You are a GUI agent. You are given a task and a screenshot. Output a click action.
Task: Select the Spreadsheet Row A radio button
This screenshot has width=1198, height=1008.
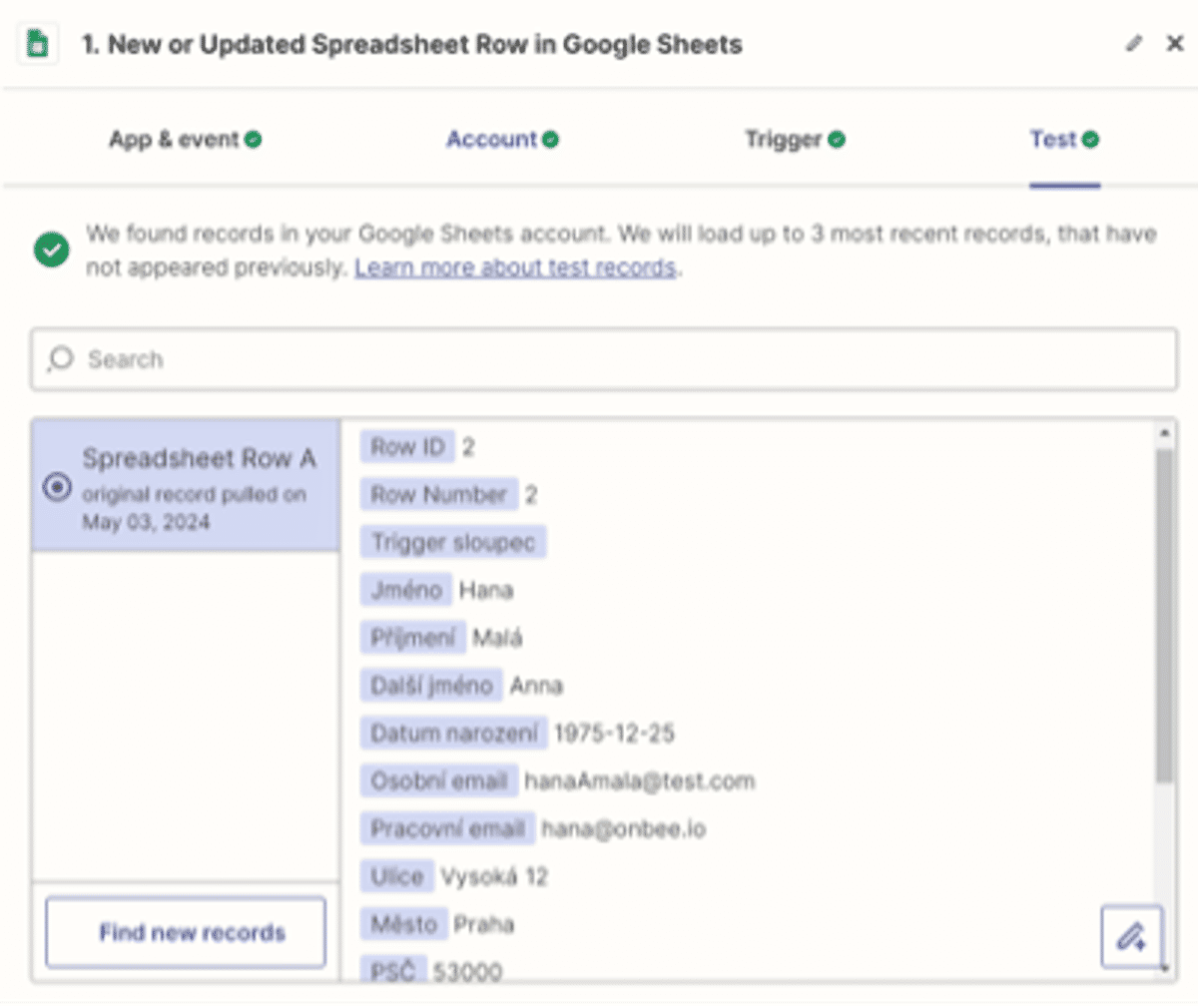[x=57, y=487]
